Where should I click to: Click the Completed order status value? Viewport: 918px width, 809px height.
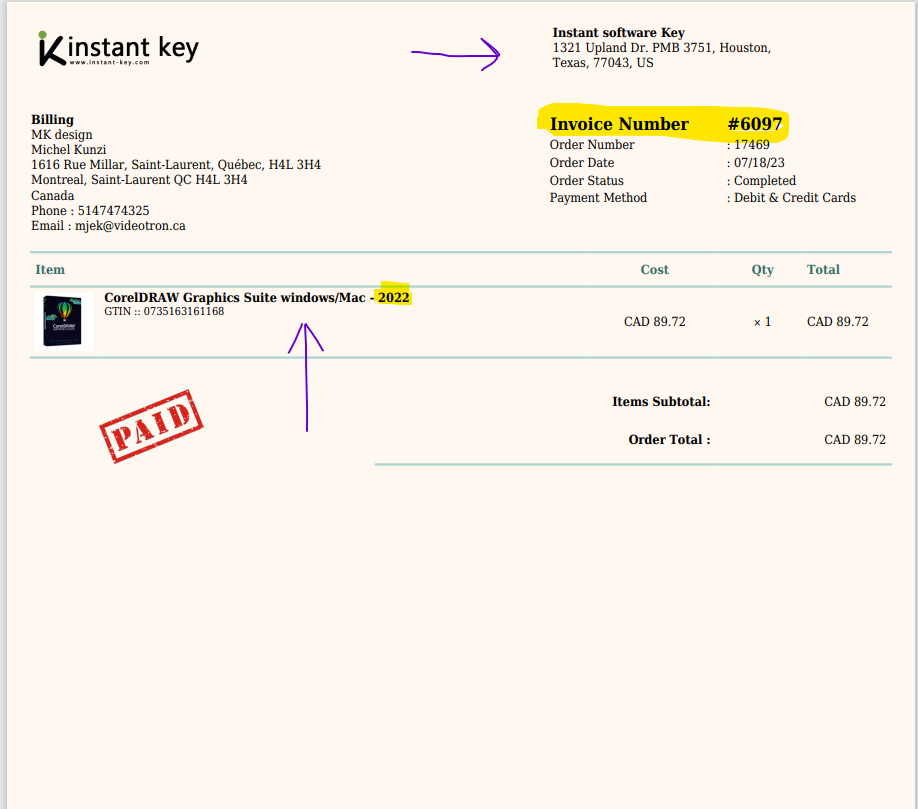tap(764, 181)
